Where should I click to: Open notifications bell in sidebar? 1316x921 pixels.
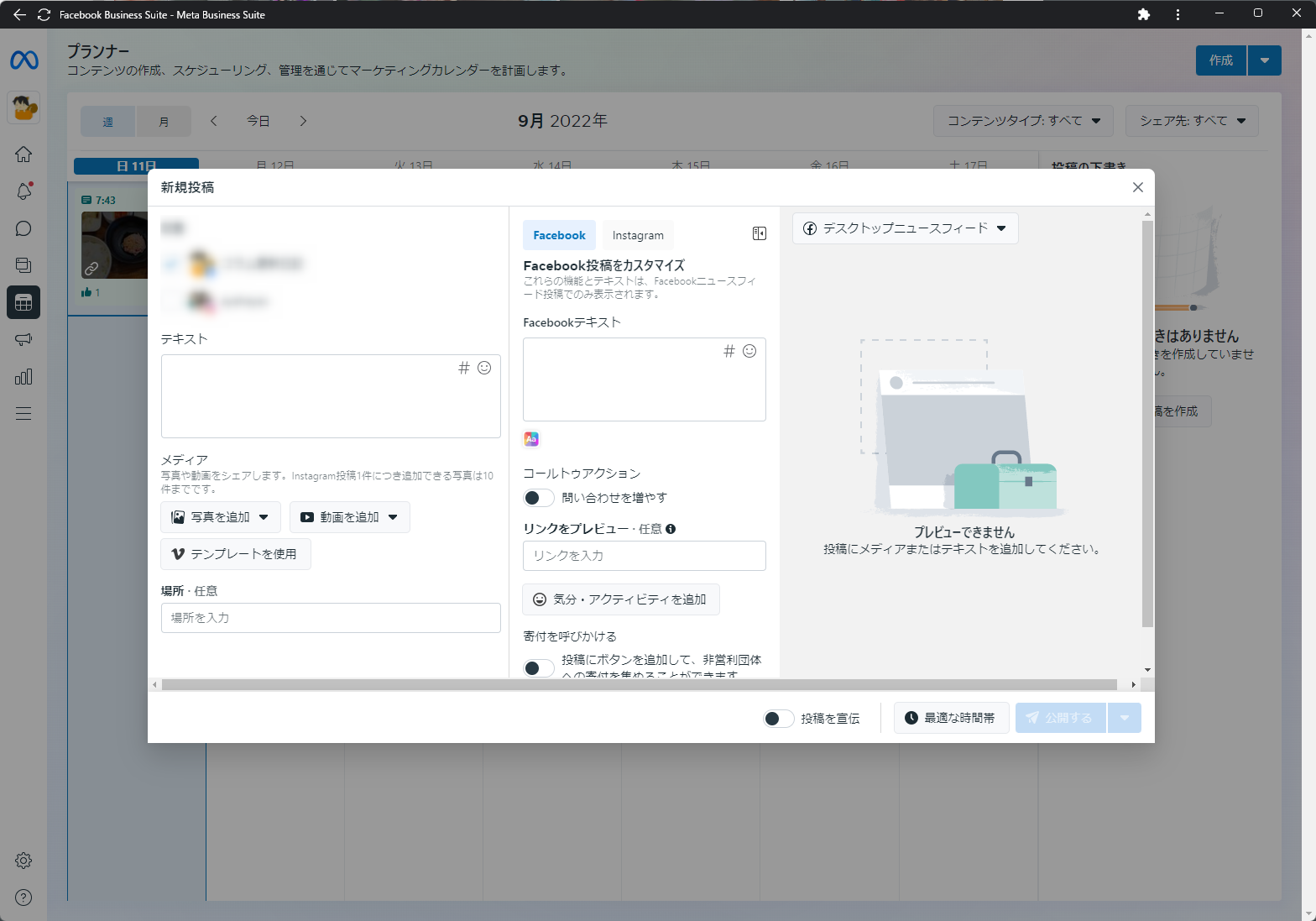23,191
